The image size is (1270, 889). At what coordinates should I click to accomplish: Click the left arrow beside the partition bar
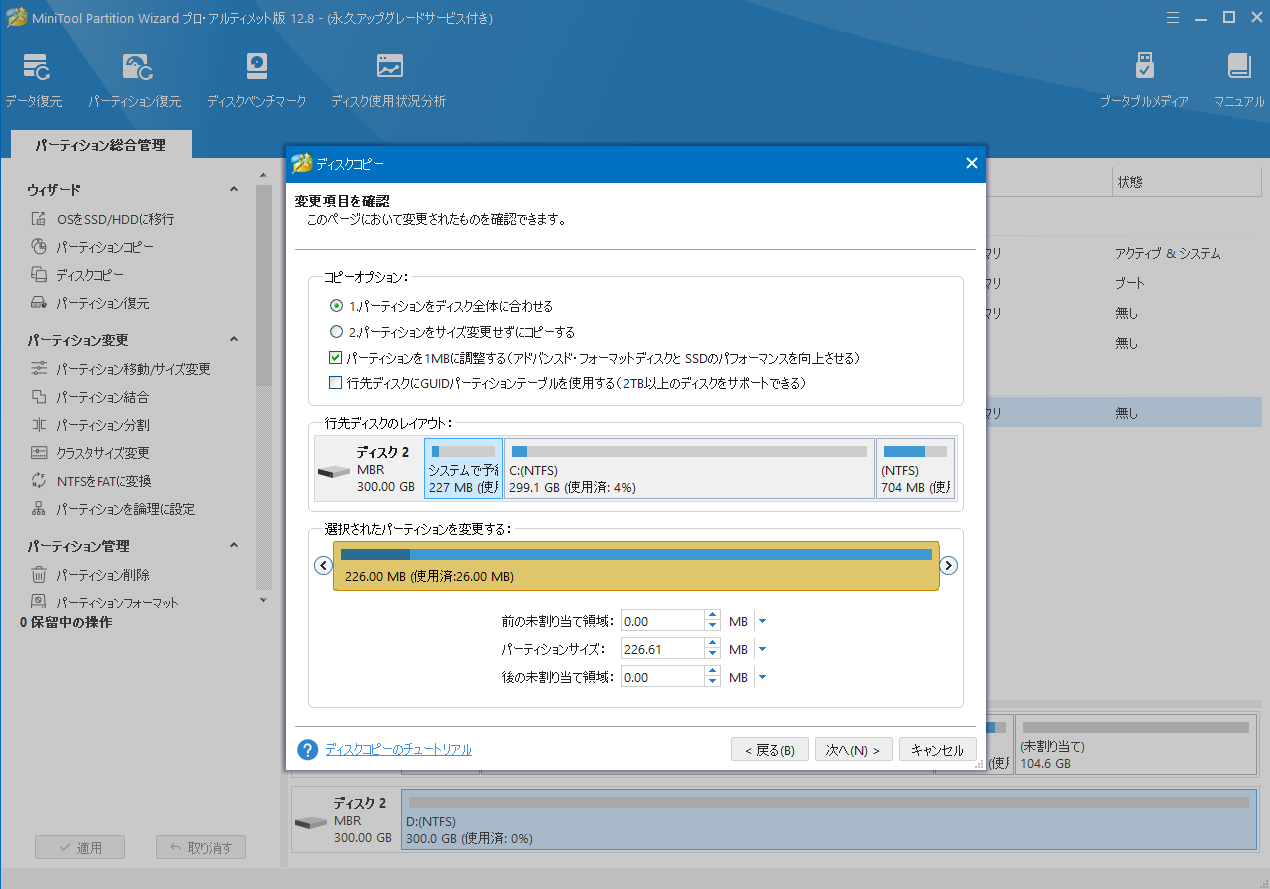pos(323,565)
